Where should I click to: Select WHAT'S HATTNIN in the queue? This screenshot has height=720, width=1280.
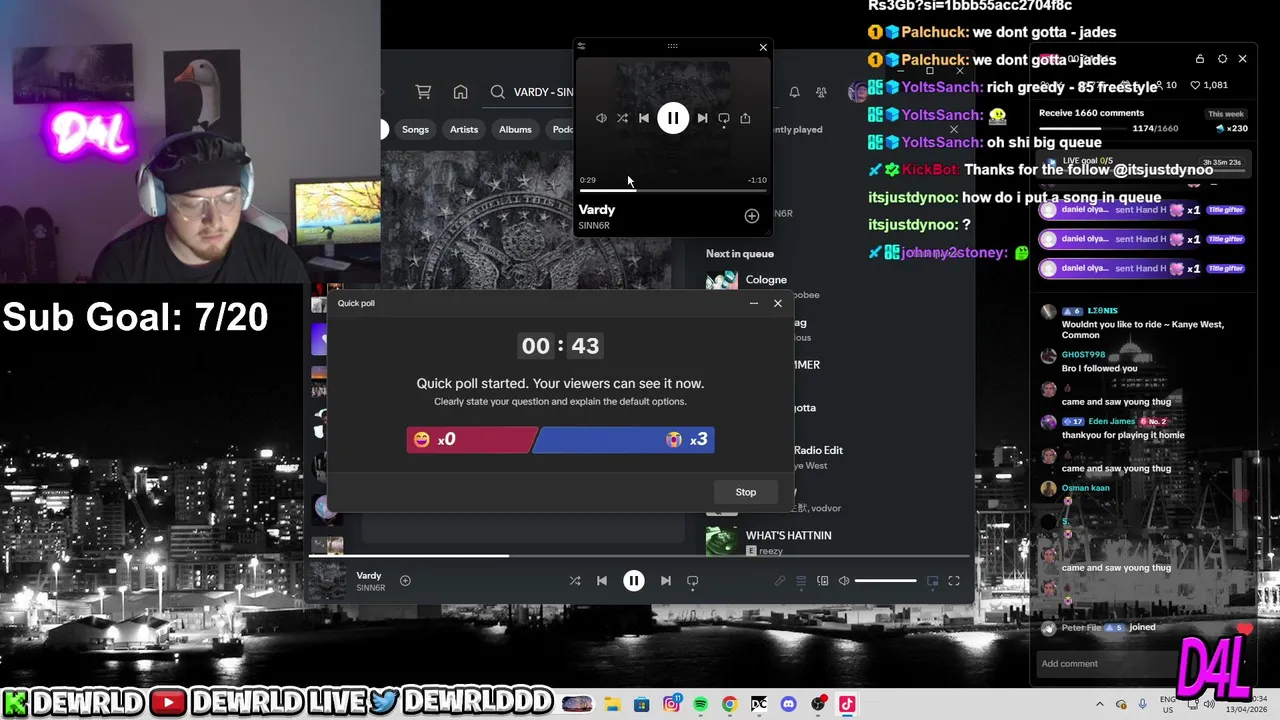788,535
